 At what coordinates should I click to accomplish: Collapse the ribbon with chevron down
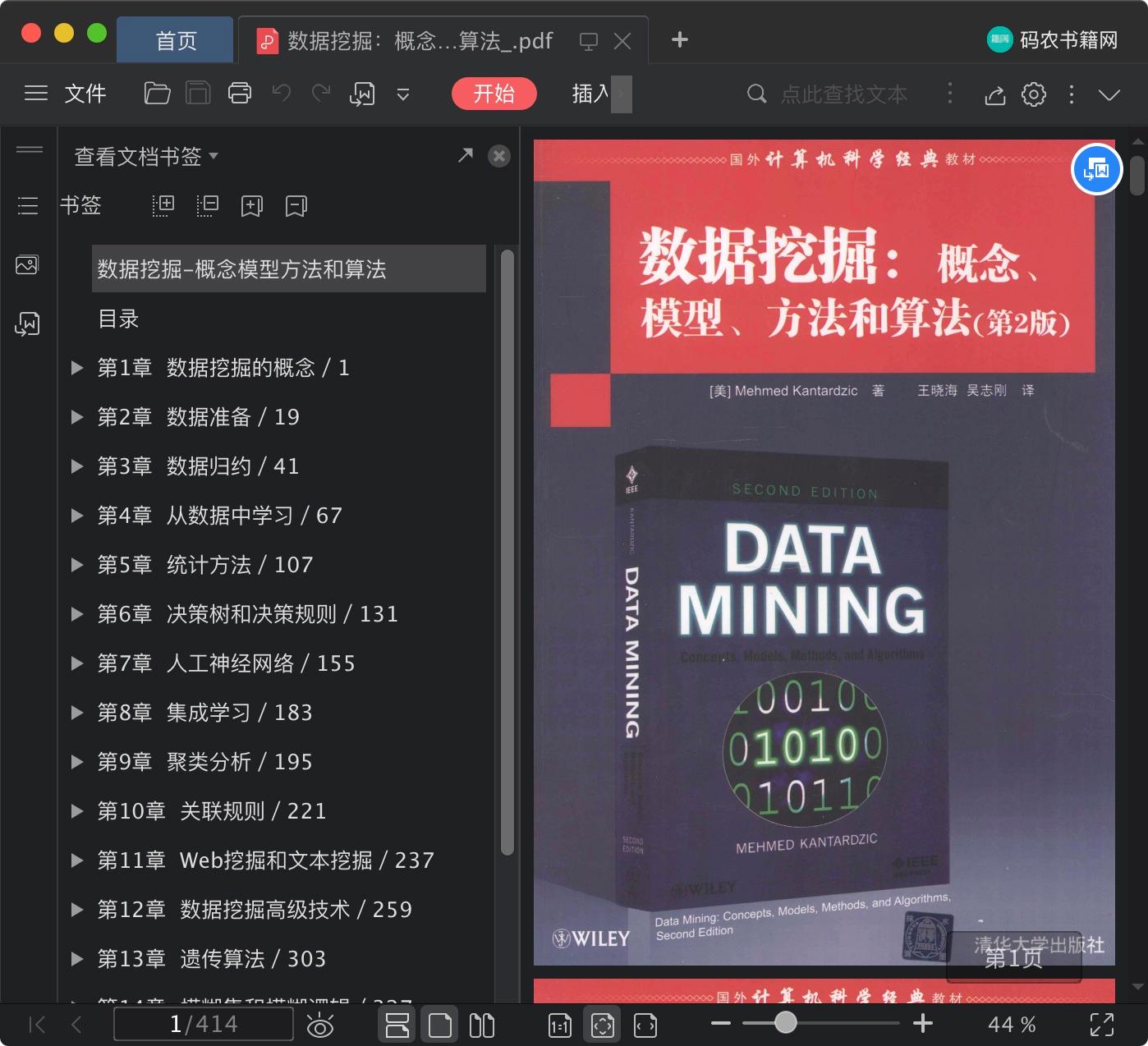1109,95
